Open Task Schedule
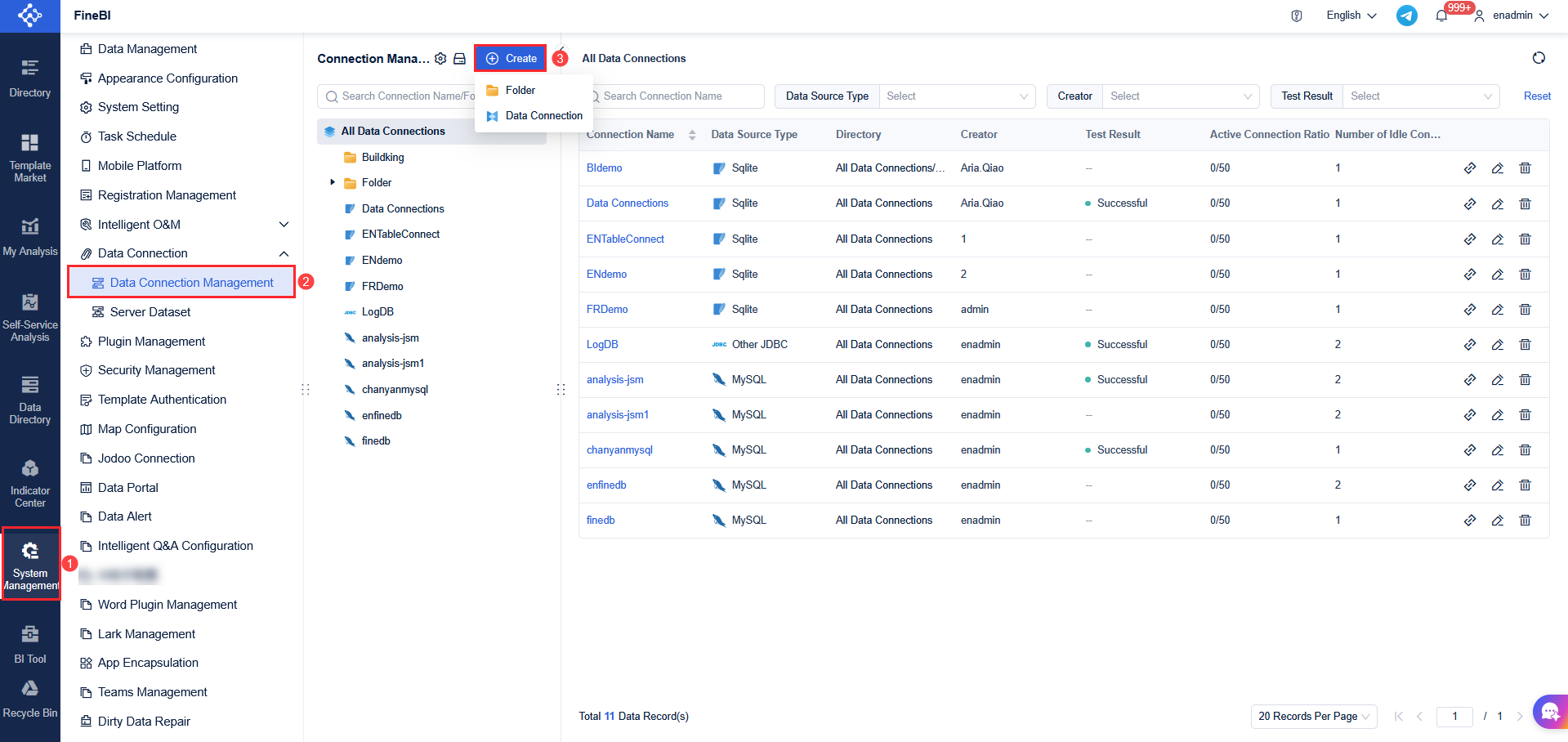The image size is (1568, 742). click(136, 136)
